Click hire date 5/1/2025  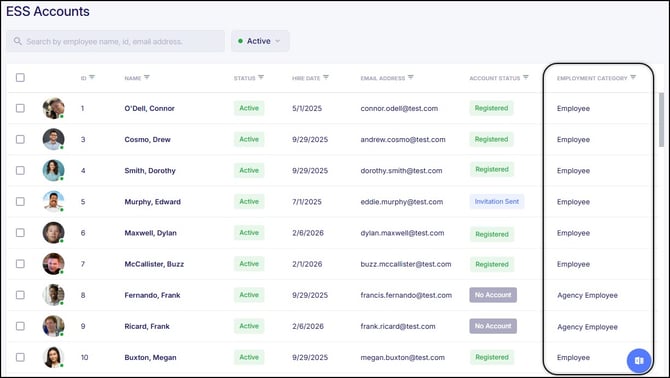307,108
